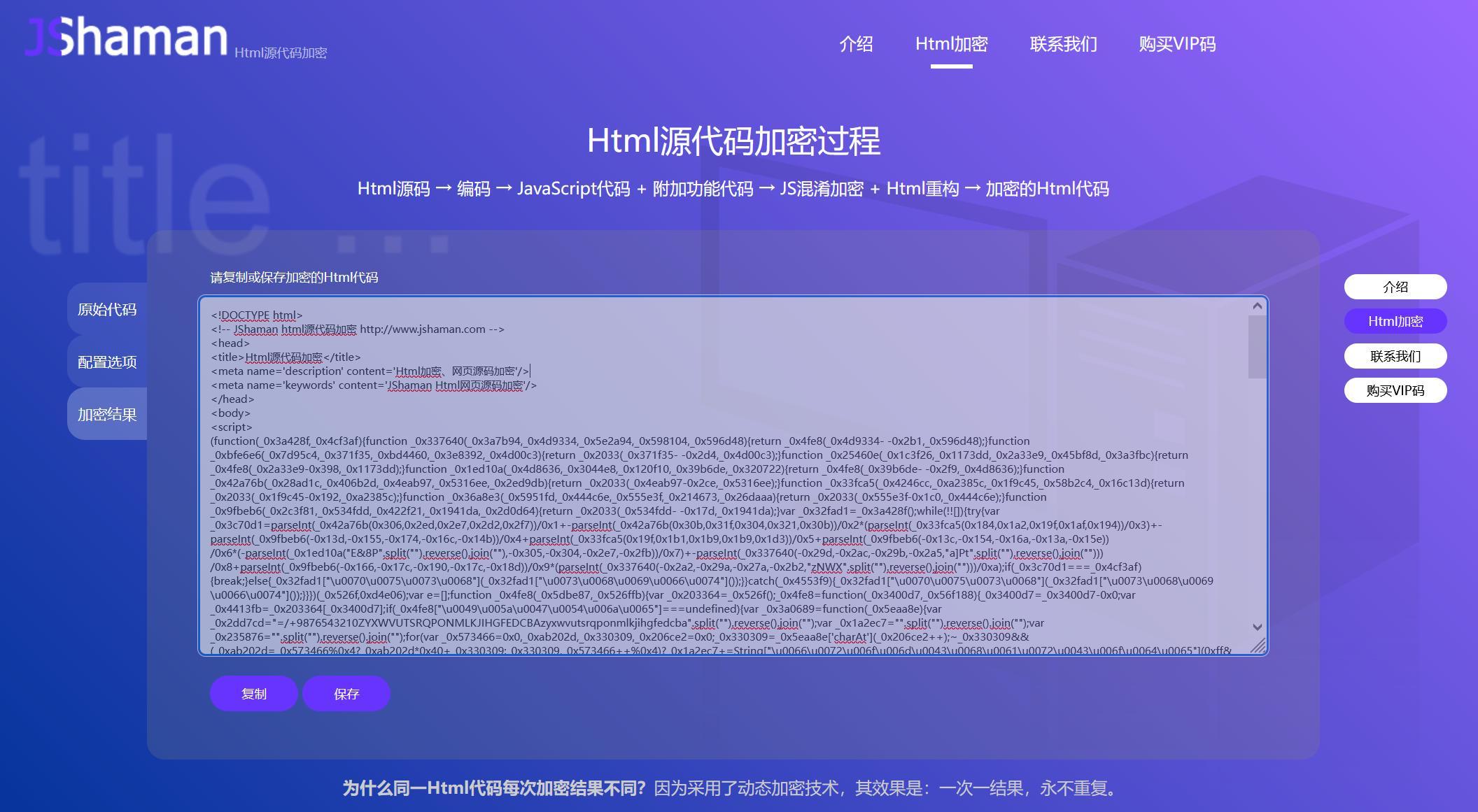The width and height of the screenshot is (1478, 812).
Task: Click the 购买VIP码 pill button on right
Action: 1395,390
